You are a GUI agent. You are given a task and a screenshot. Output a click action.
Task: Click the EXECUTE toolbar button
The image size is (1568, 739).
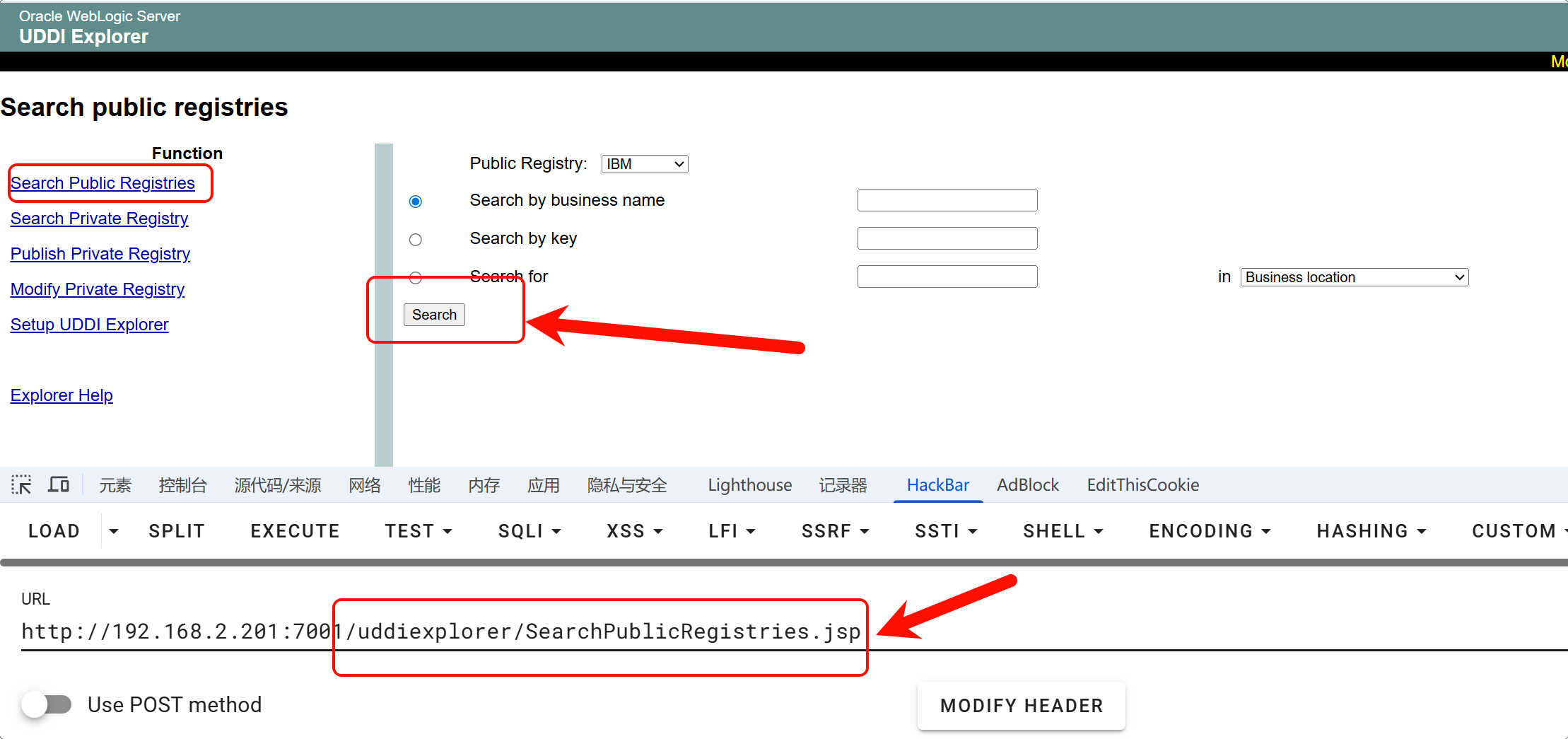[295, 531]
